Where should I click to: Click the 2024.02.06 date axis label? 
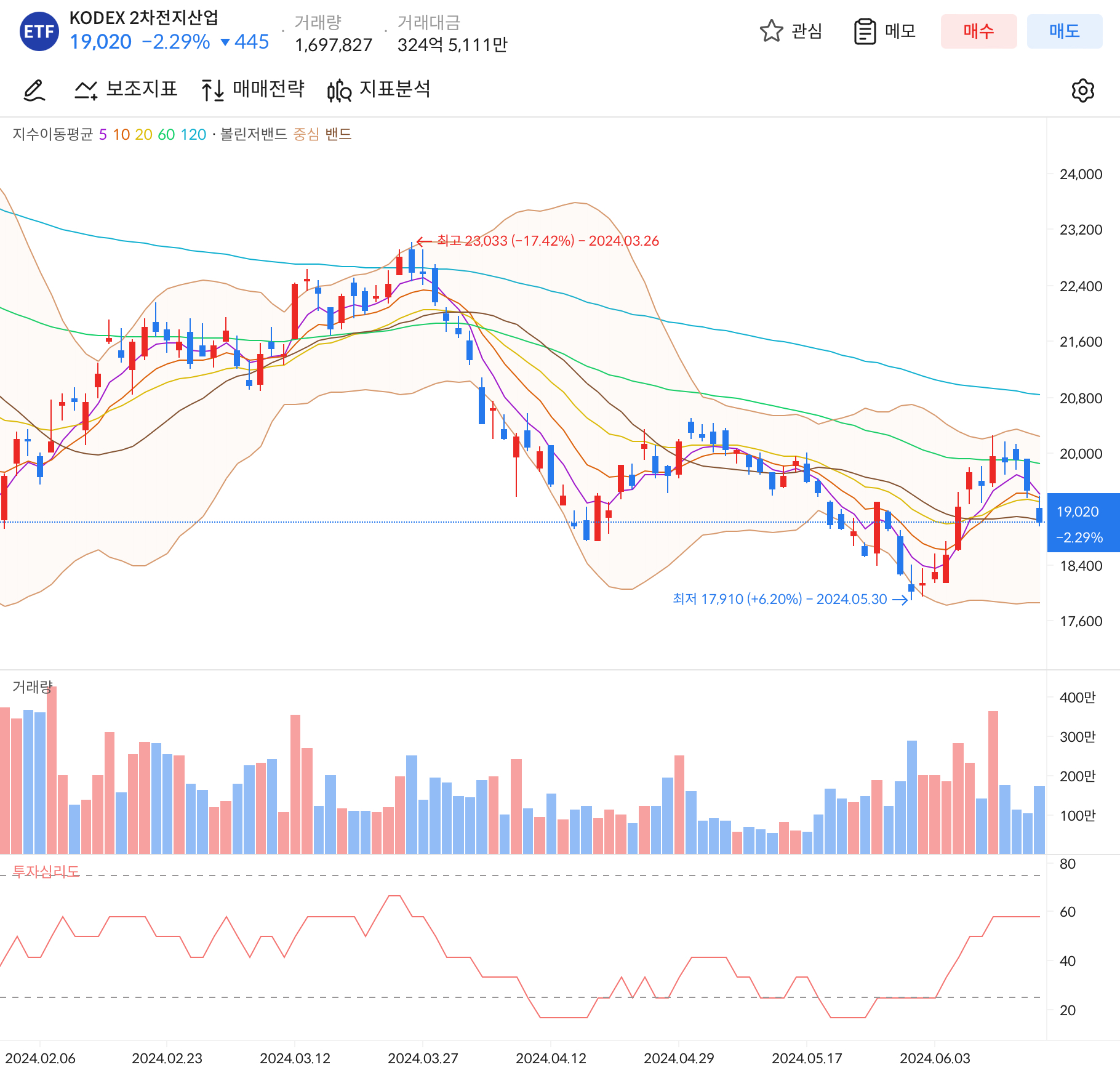40,1058
